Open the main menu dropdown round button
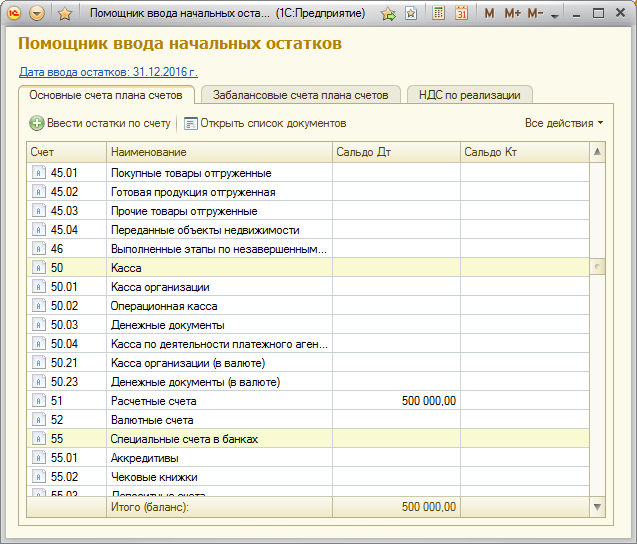Viewport: 637px width, 544px height. pos(37,14)
